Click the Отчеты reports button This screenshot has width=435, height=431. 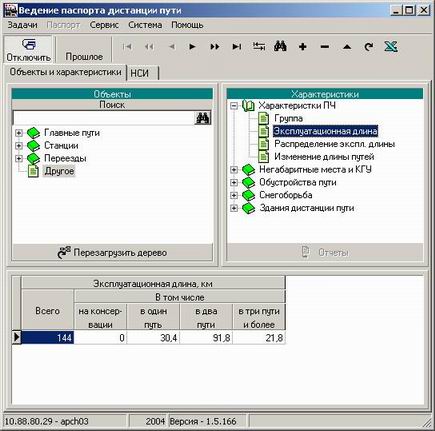coord(325,252)
